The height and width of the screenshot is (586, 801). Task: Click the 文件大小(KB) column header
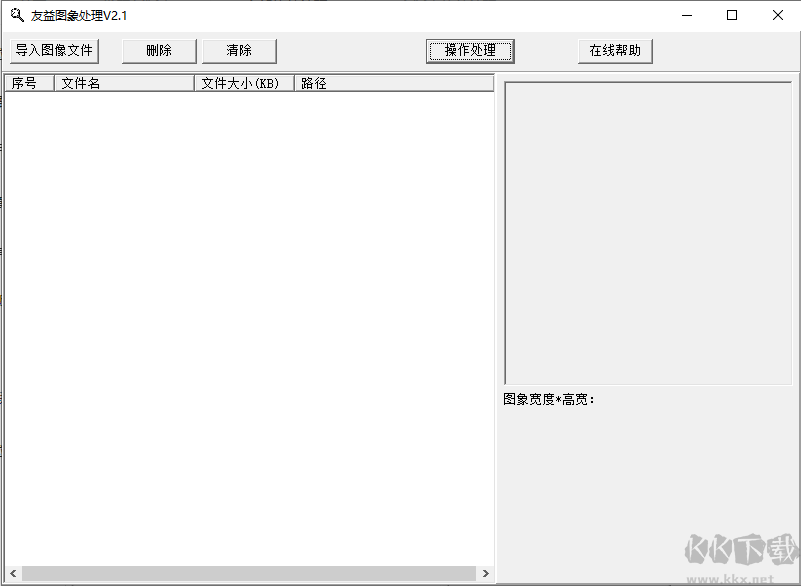click(x=244, y=83)
